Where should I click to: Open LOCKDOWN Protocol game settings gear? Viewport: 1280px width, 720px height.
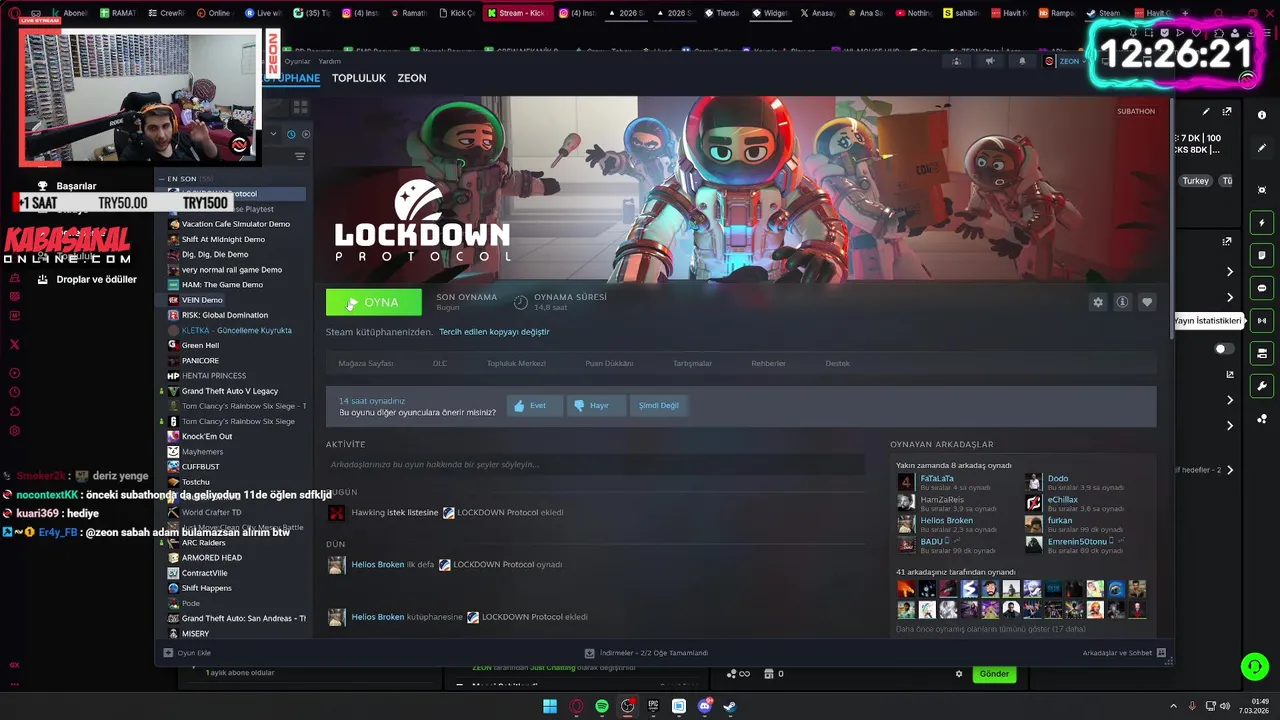(1098, 302)
